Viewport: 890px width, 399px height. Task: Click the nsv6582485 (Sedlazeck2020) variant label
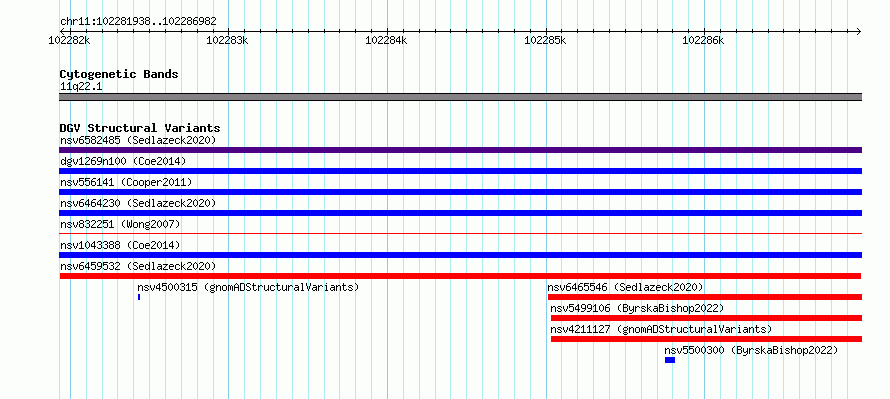click(138, 140)
